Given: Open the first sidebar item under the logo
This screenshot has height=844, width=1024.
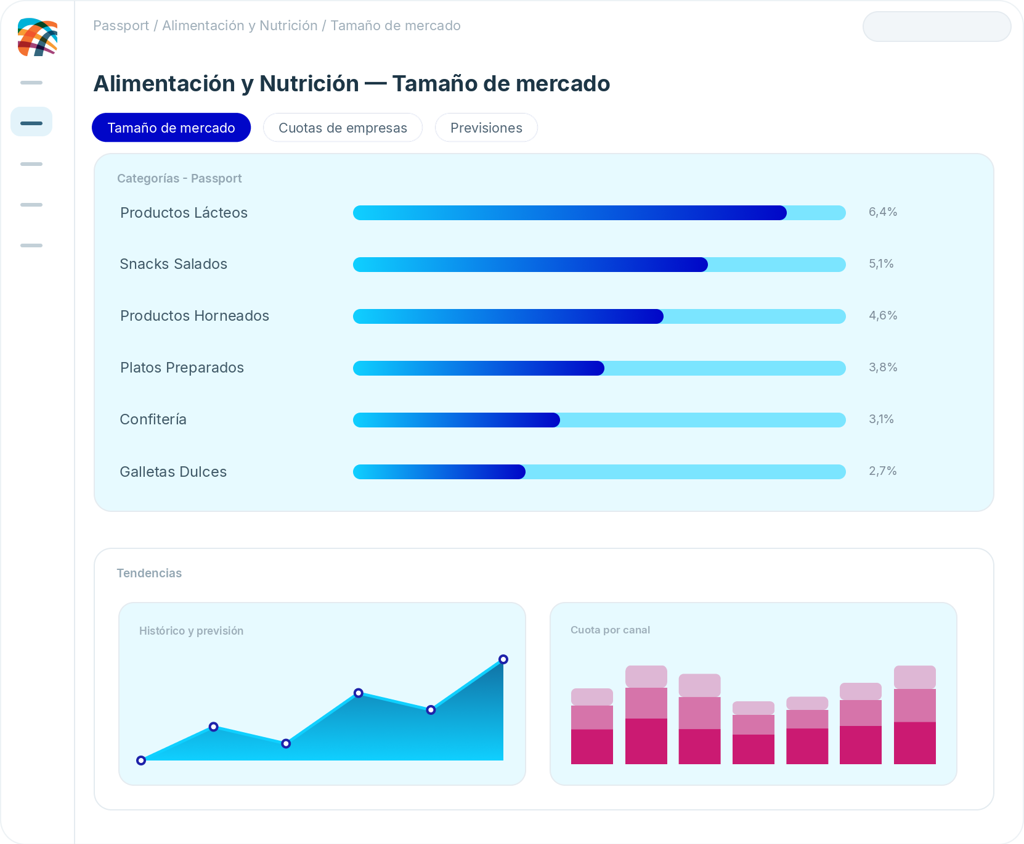Looking at the screenshot, I should [31, 82].
